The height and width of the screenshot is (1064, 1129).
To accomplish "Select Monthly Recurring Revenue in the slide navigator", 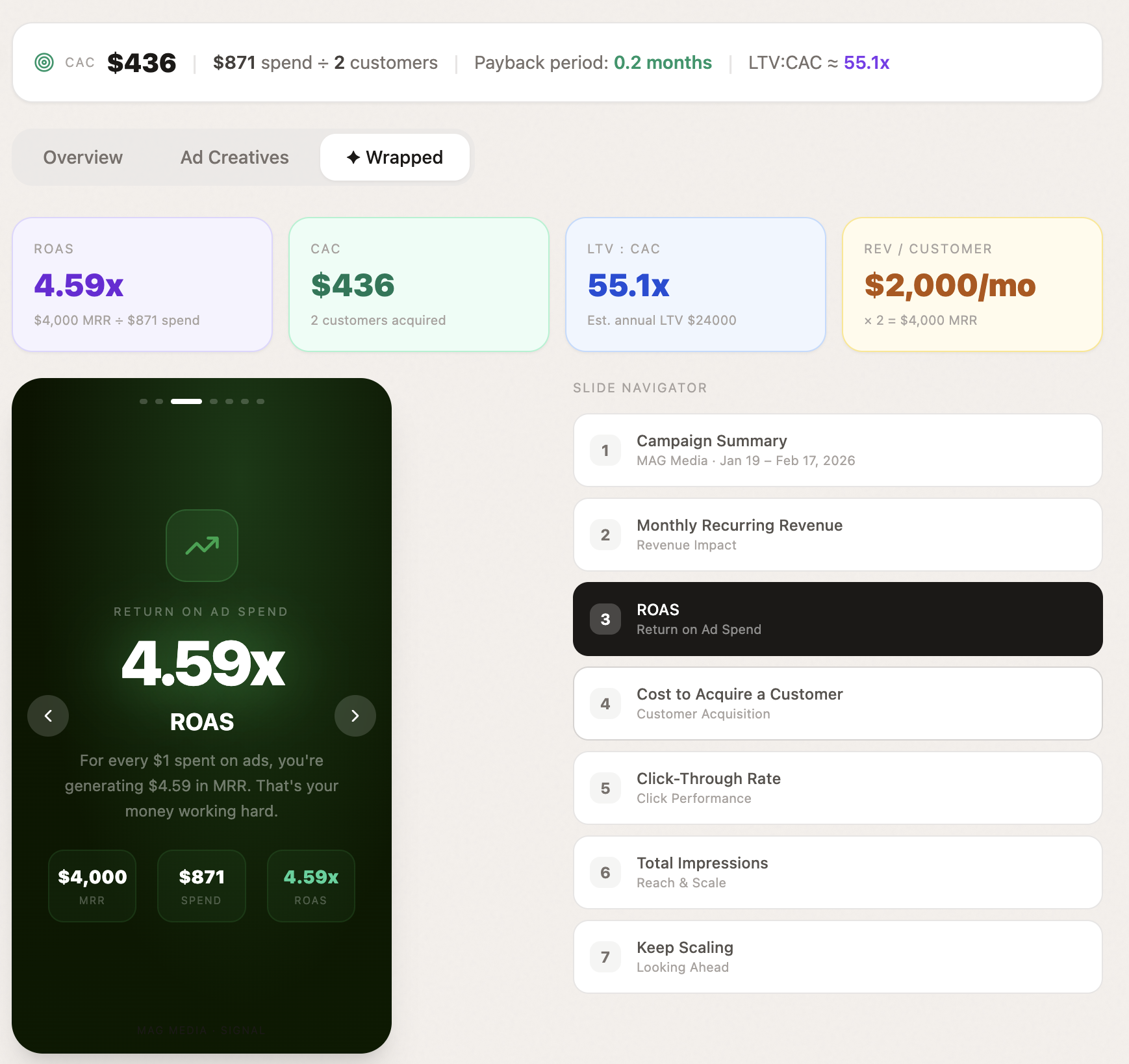I will (837, 535).
